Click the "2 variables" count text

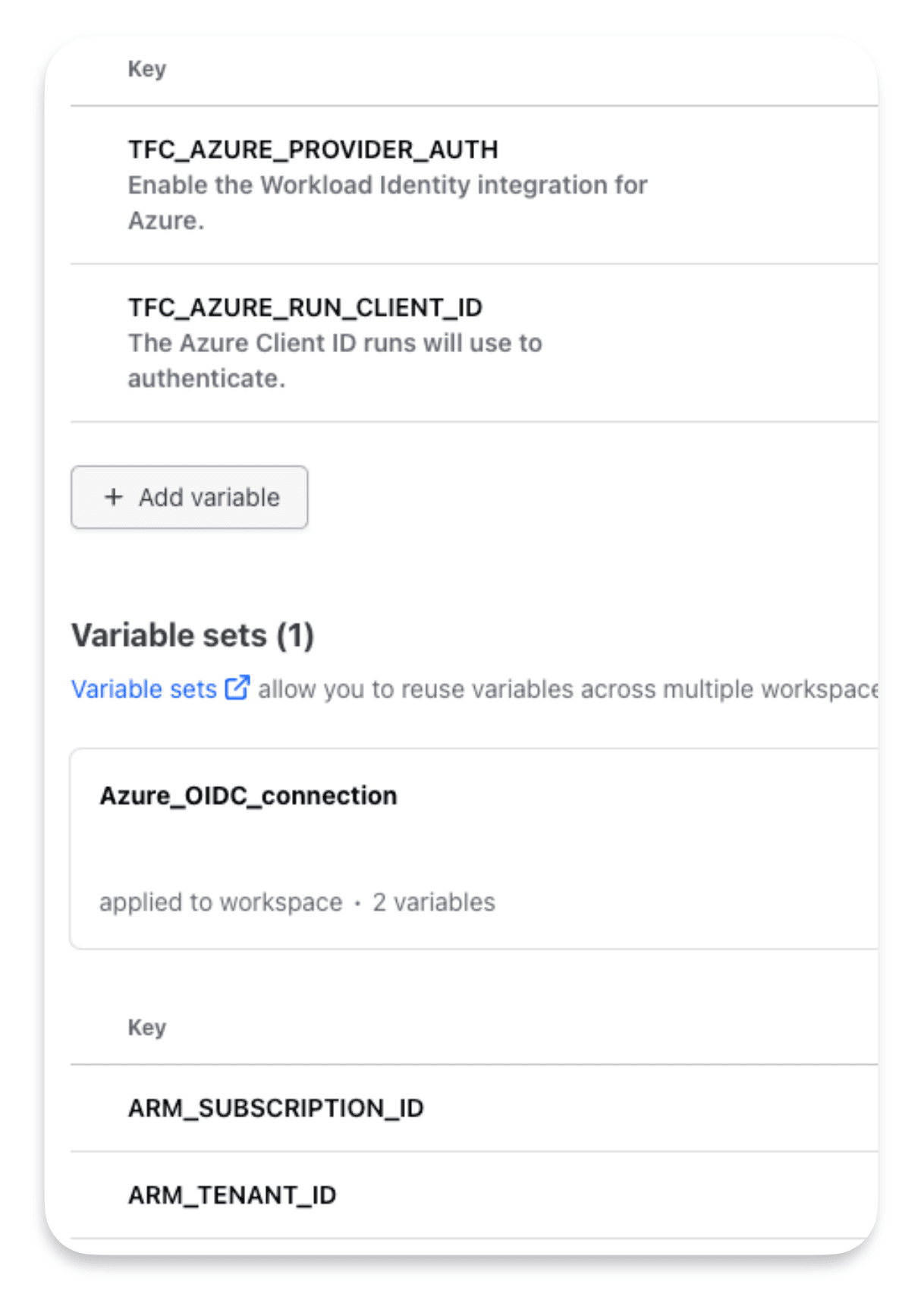(434, 902)
